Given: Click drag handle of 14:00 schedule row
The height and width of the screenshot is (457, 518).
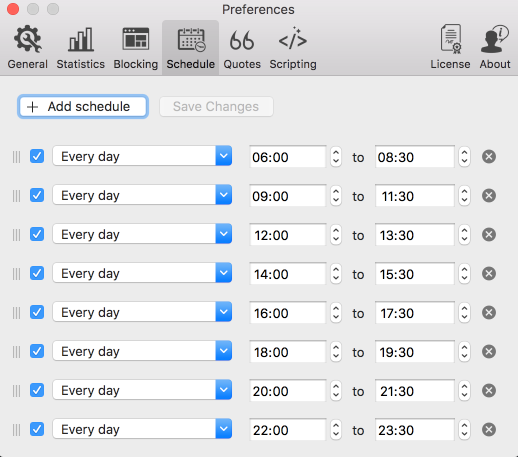Looking at the screenshot, I should point(16,274).
